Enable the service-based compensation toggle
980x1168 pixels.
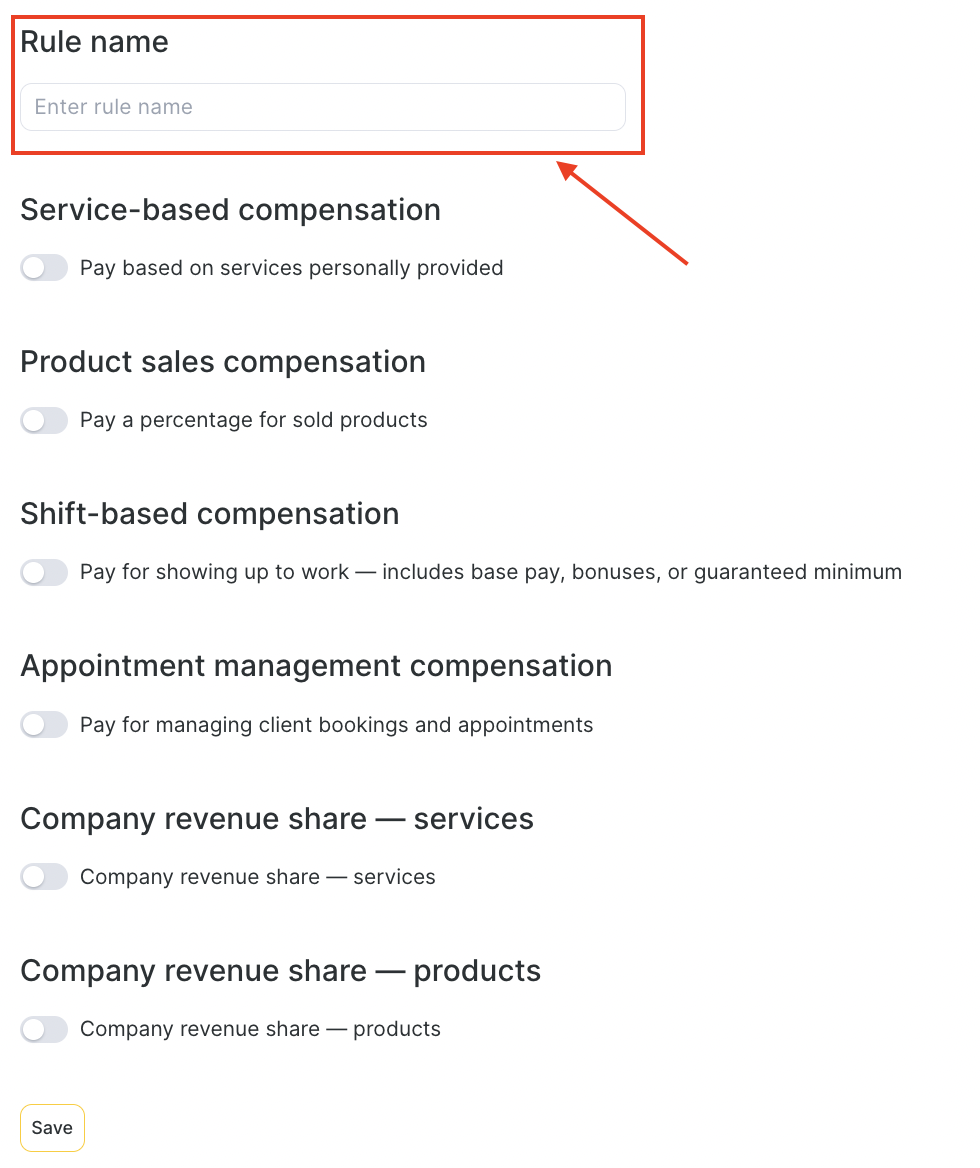pyautogui.click(x=44, y=268)
